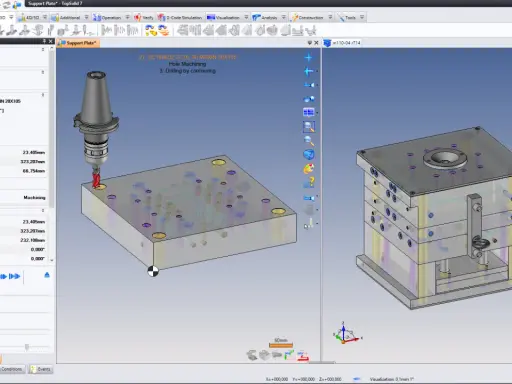Expand the layout grid dropdown arrow
This screenshot has height=384, width=512.
pos(317,113)
